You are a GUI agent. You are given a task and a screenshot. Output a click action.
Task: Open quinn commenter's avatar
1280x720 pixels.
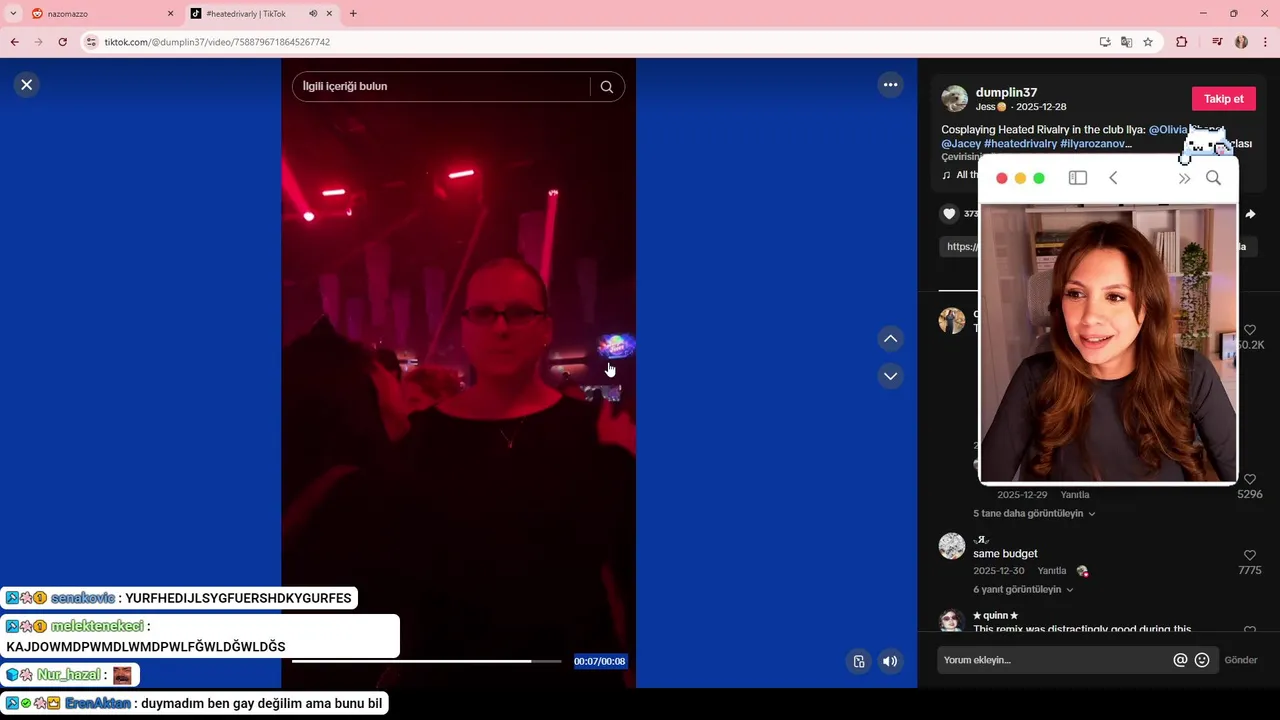952,620
